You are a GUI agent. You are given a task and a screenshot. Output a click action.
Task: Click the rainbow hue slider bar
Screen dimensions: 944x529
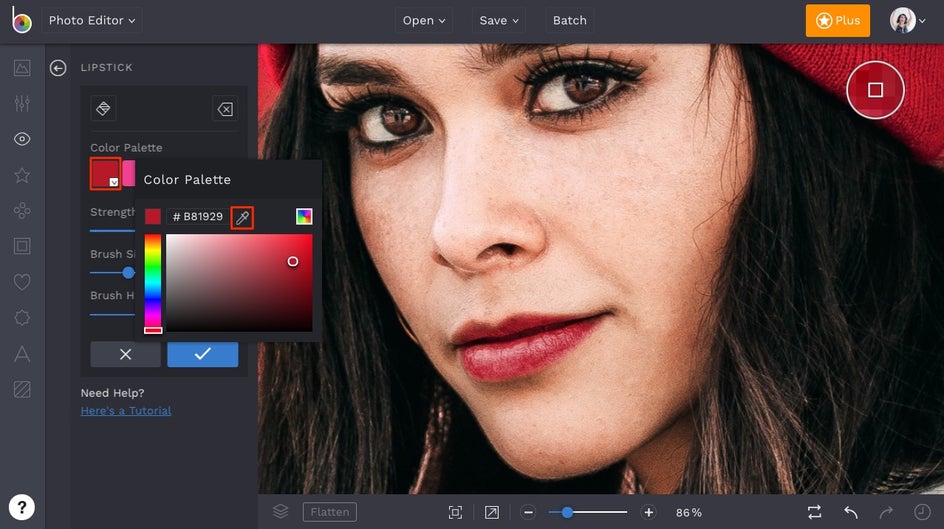[153, 283]
